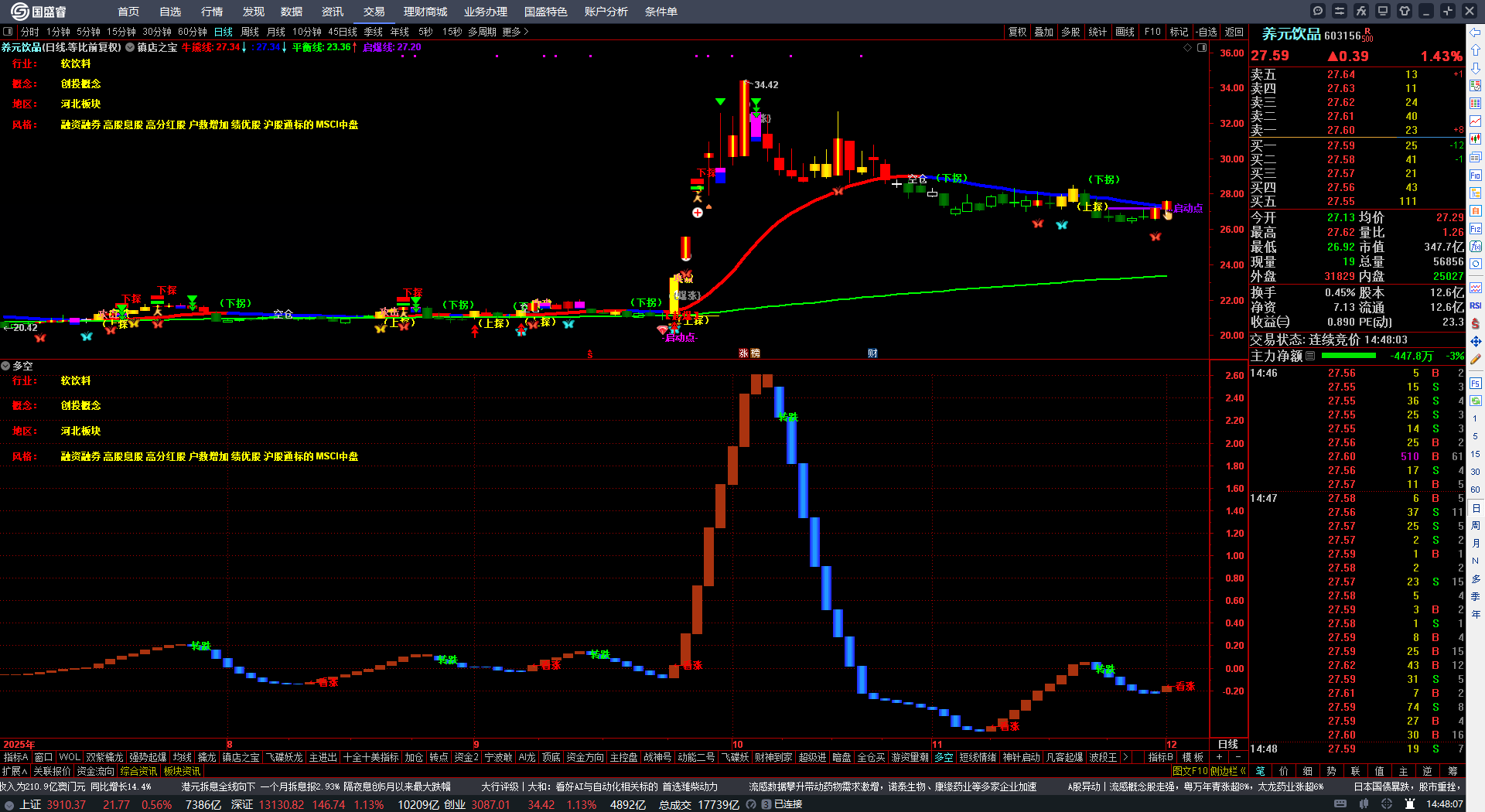Open the 图文F10 link
The image size is (1485, 812).
1190,771
